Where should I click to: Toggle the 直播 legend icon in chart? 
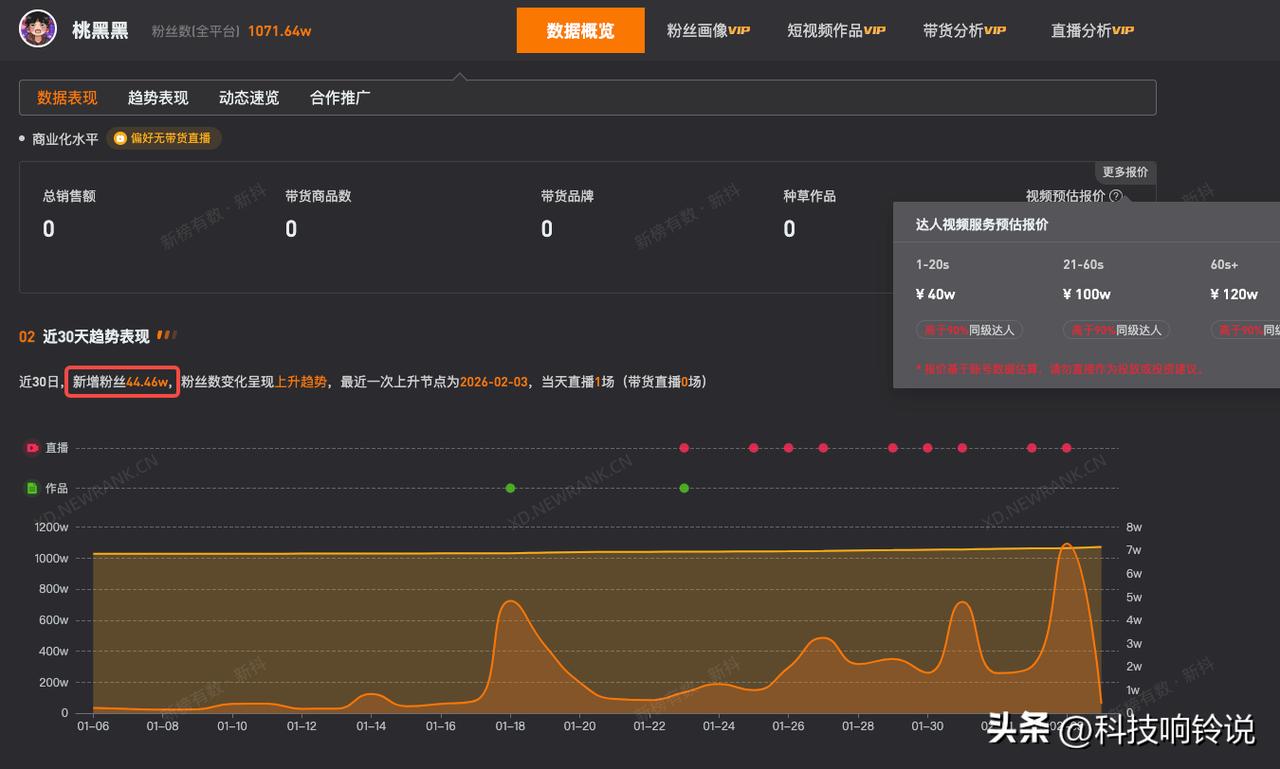click(x=32, y=448)
